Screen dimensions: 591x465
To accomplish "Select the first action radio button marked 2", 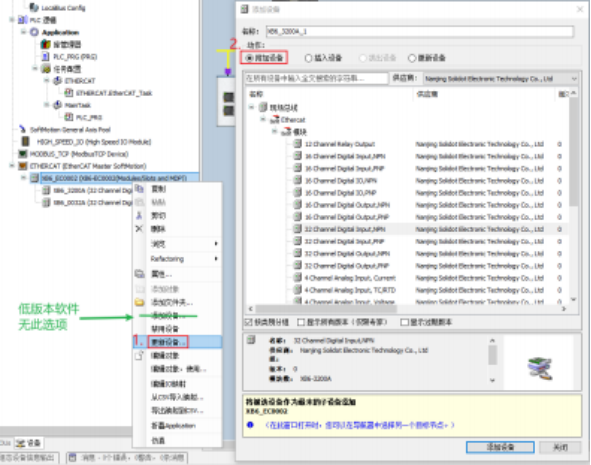I will click(249, 58).
